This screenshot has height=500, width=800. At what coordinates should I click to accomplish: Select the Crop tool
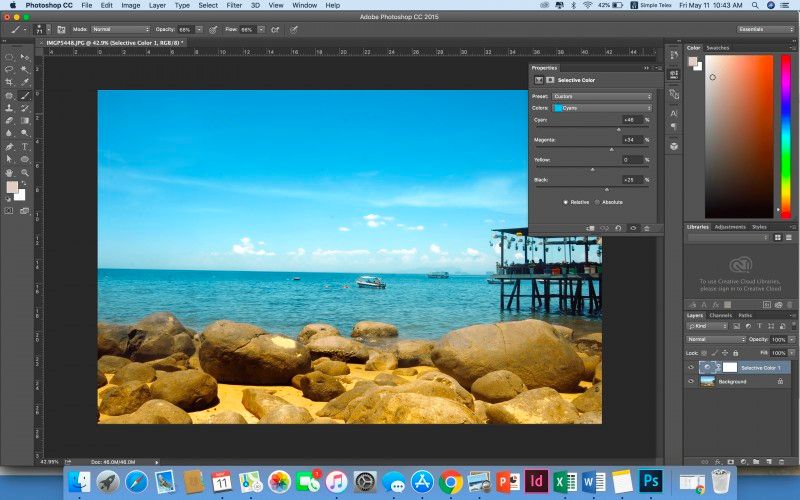pos(9,82)
